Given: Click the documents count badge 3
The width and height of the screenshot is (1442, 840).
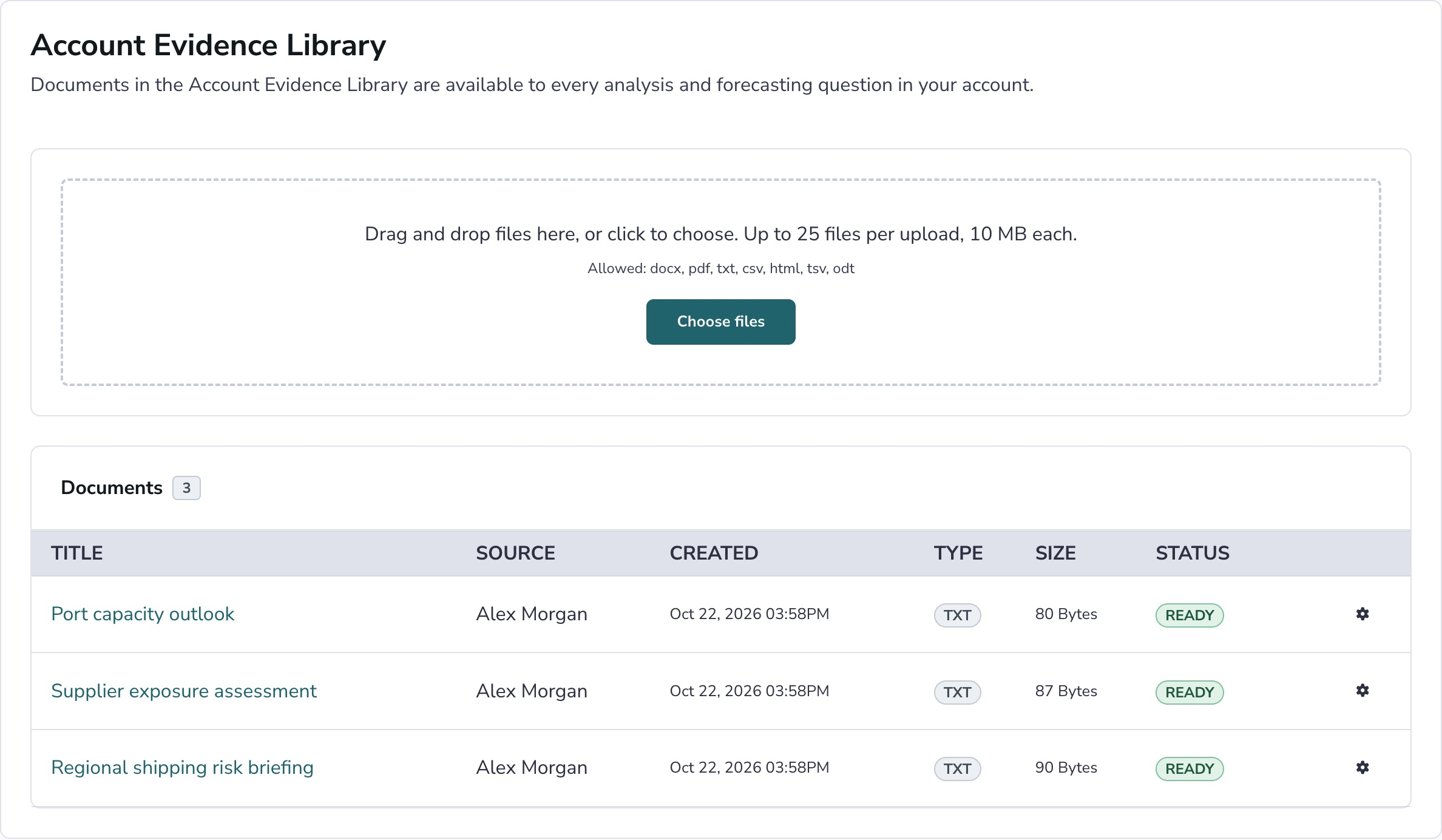Looking at the screenshot, I should pyautogui.click(x=186, y=488).
